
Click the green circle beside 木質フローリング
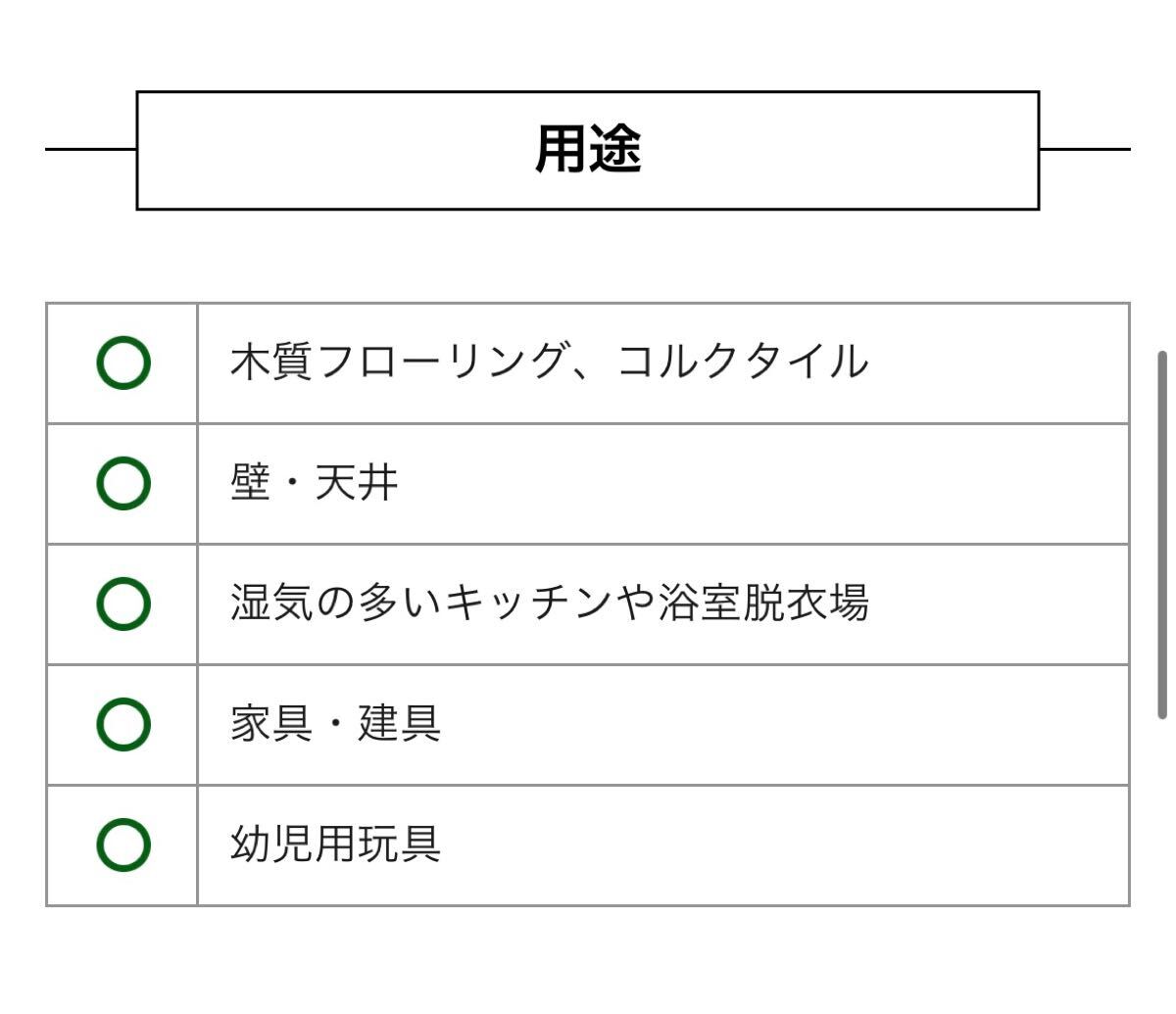(x=123, y=363)
